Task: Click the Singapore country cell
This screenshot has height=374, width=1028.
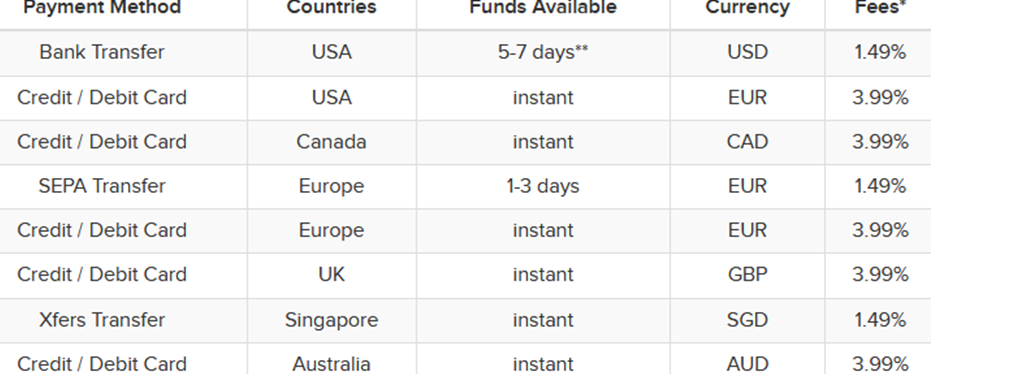Action: (x=332, y=320)
